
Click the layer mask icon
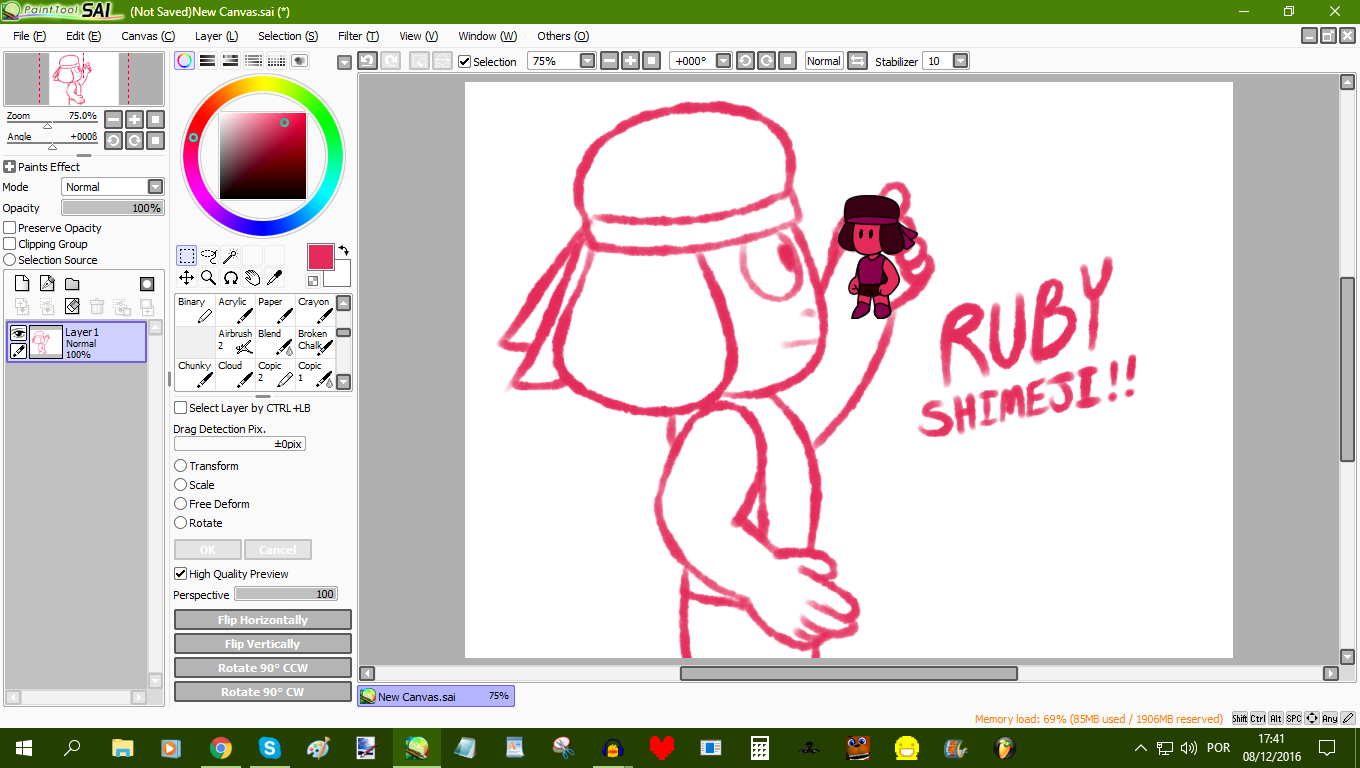tap(147, 284)
